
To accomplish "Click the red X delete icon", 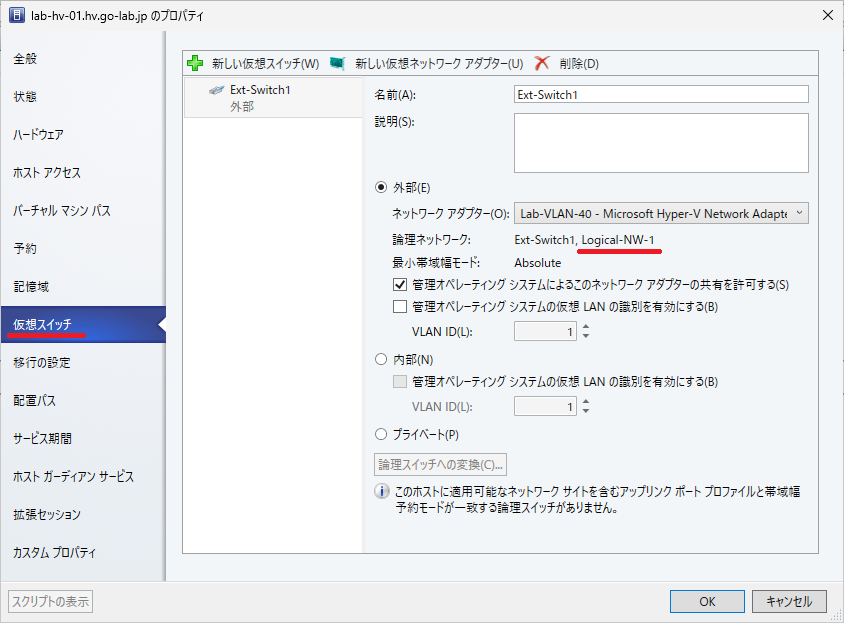I will [542, 64].
